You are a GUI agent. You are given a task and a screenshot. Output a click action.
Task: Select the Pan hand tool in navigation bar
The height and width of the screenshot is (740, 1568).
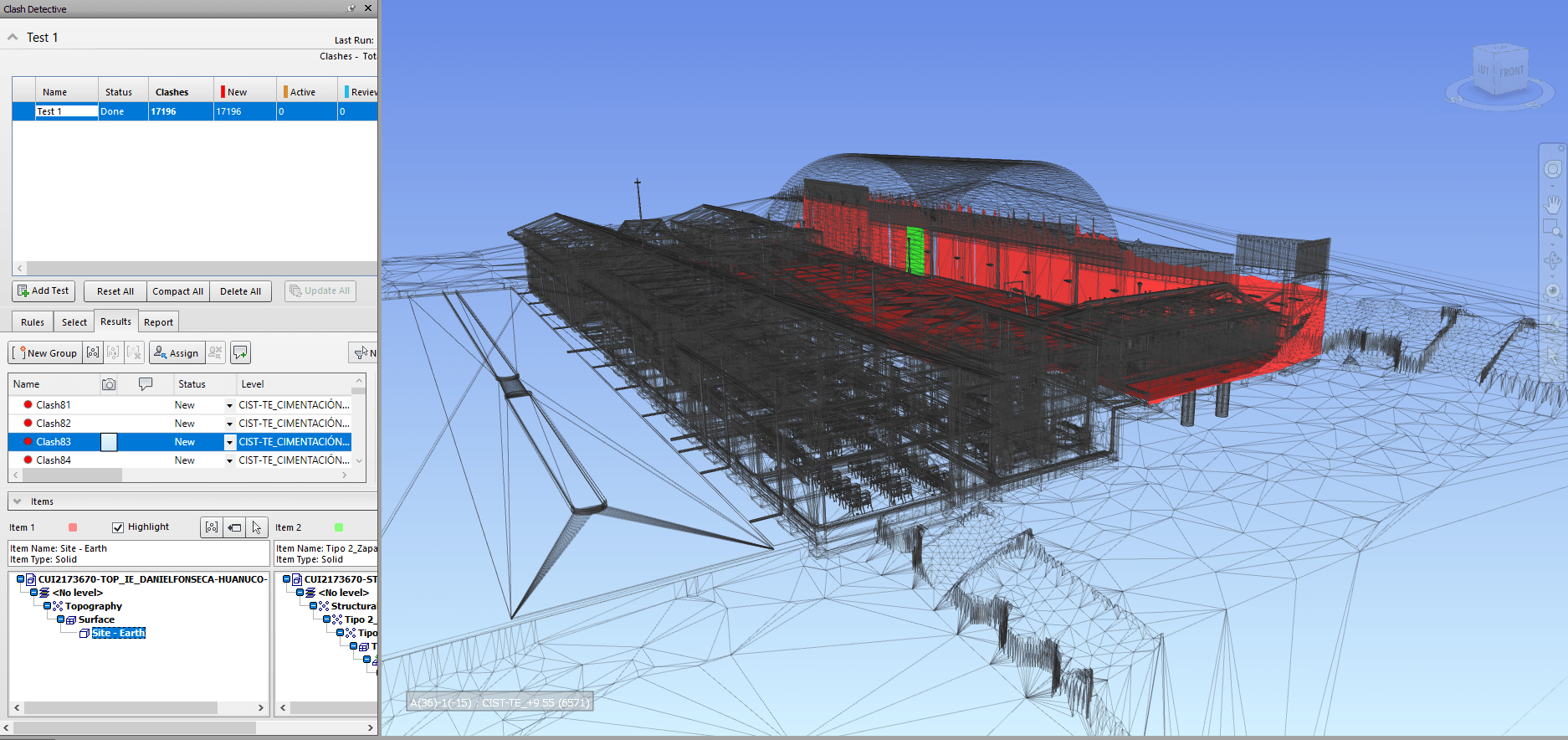coord(1552,203)
